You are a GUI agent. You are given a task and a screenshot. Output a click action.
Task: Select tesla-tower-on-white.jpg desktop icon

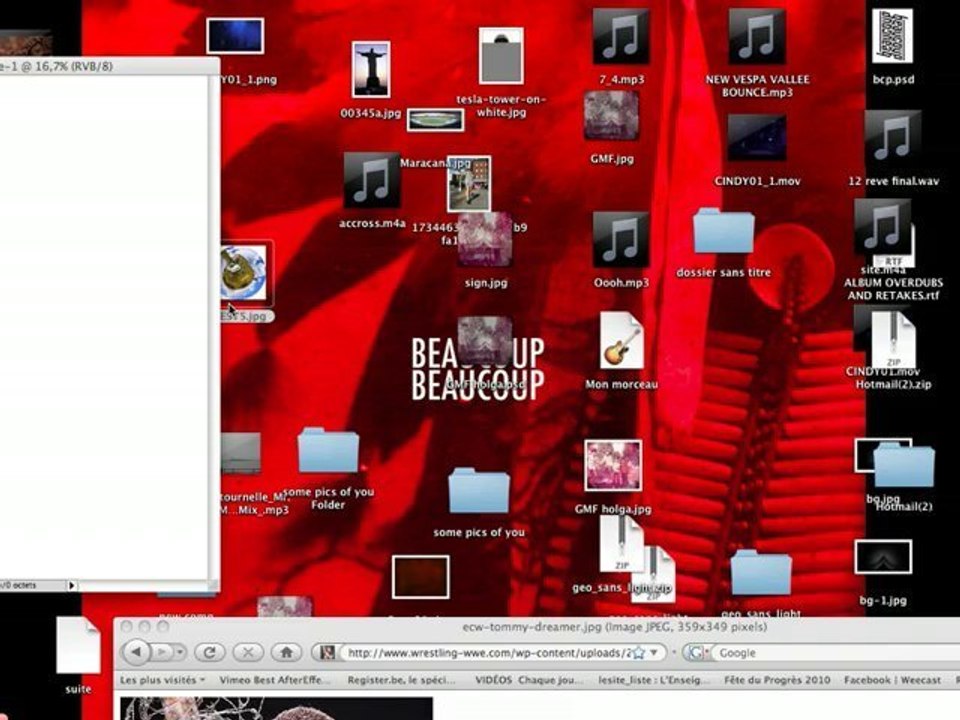501,56
